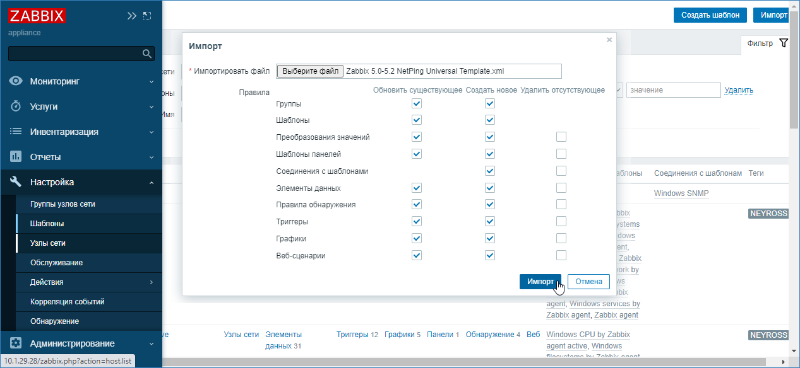Click the Administration gear icon
Image resolution: width=800 pixels, height=368 pixels.
[x=16, y=343]
